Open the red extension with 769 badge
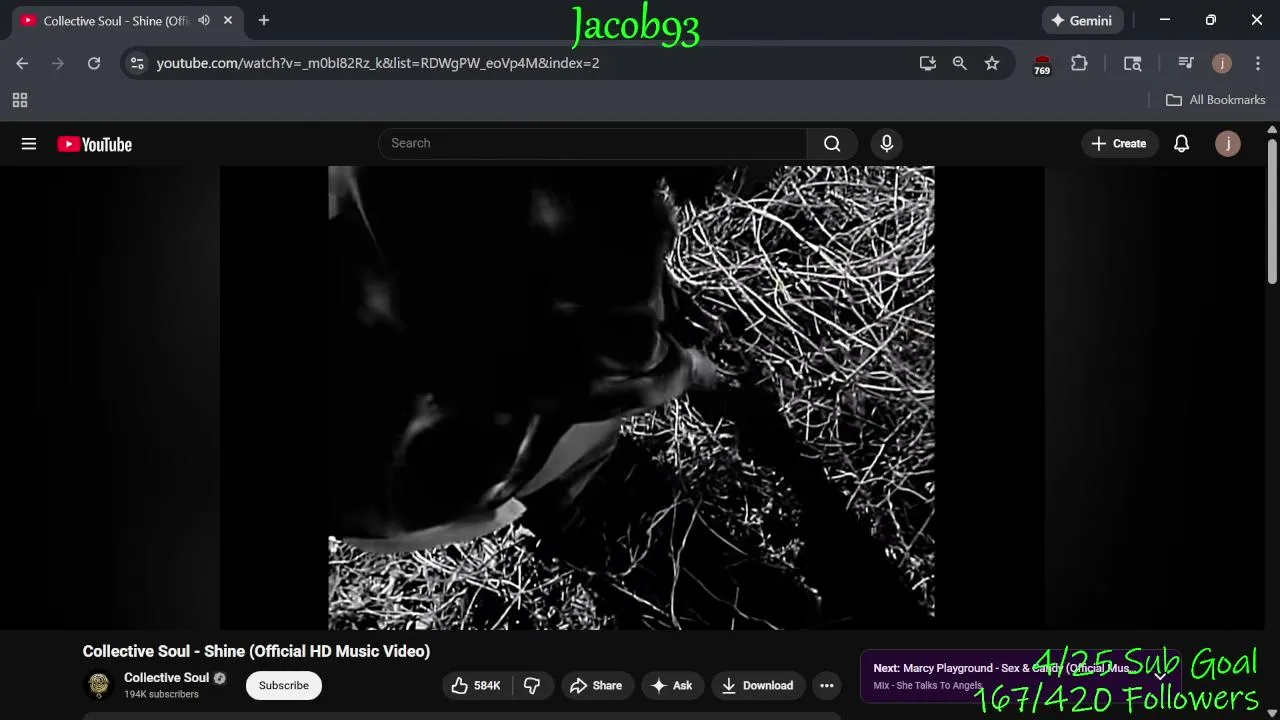The height and width of the screenshot is (720, 1280). (1042, 64)
